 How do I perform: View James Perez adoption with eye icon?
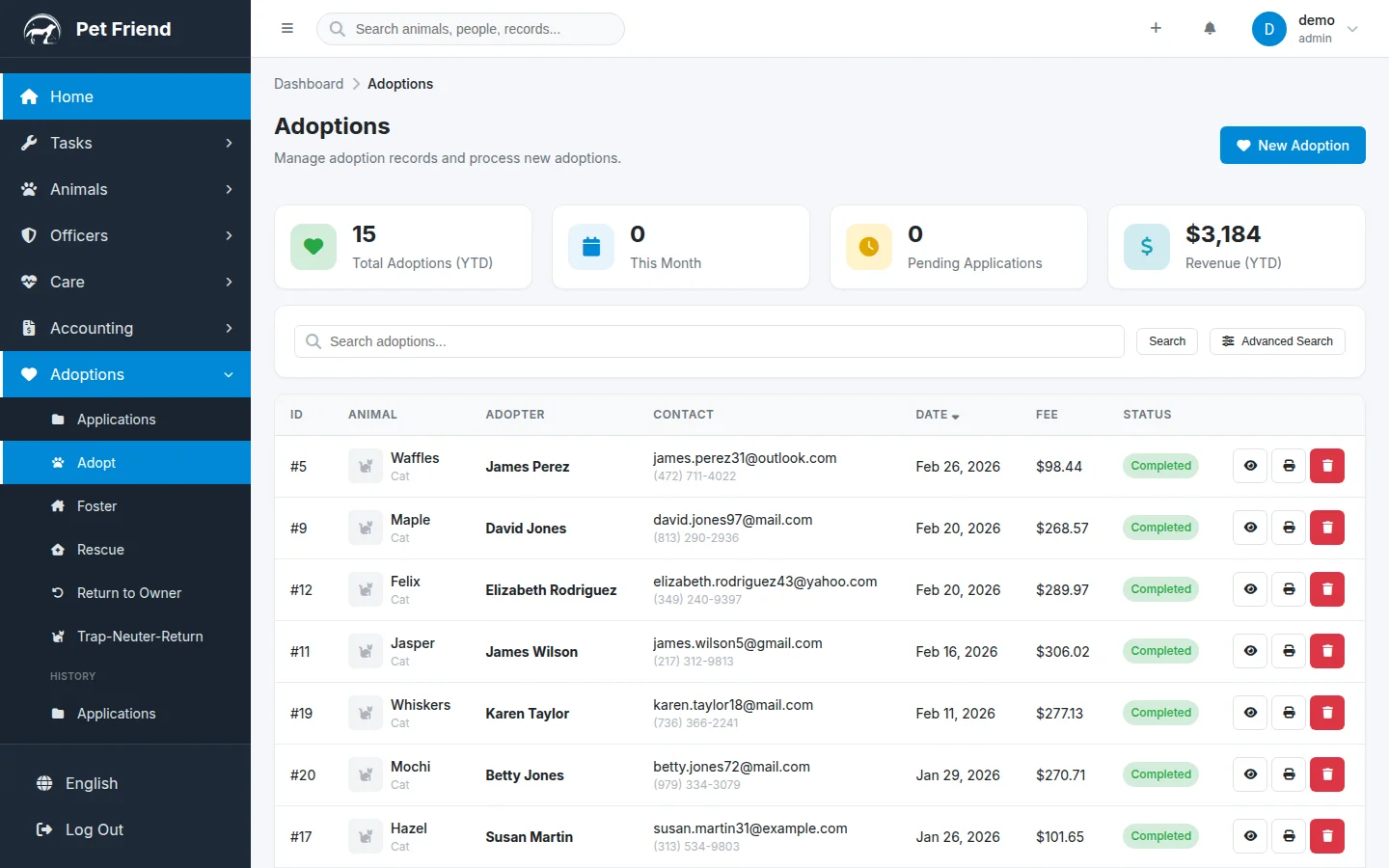(x=1250, y=466)
